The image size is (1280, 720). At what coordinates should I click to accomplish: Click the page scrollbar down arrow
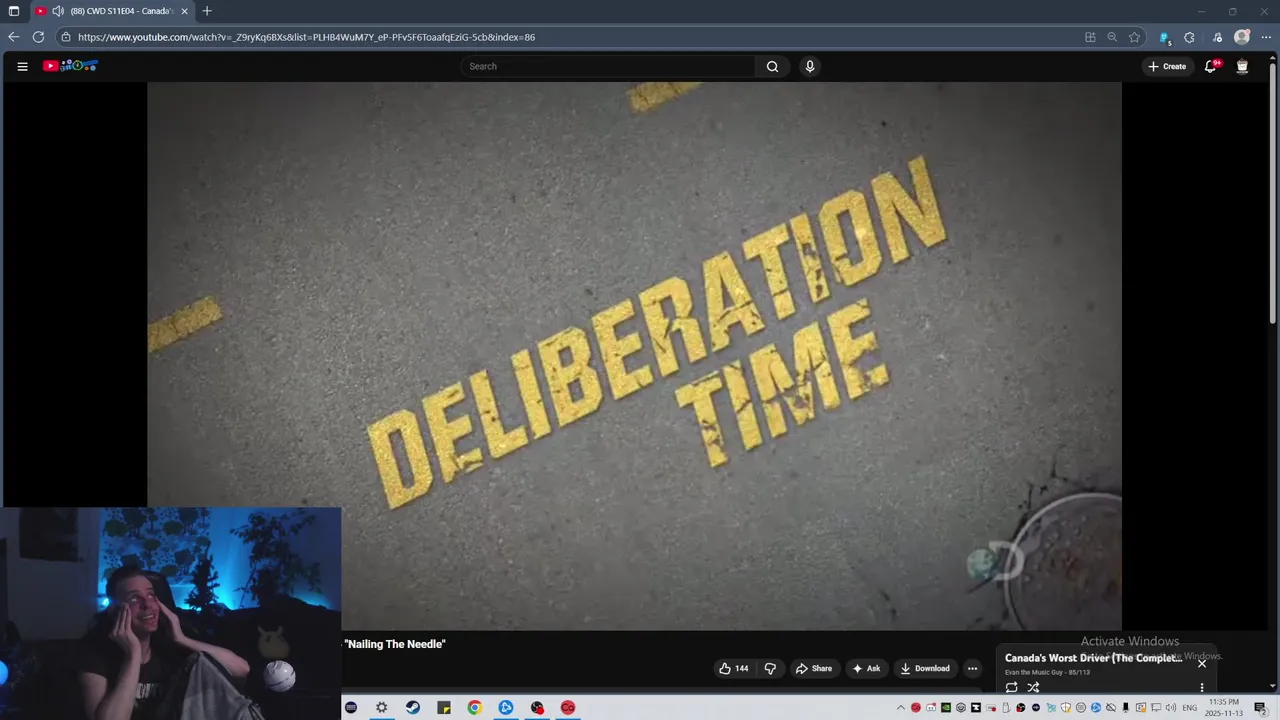click(1273, 686)
